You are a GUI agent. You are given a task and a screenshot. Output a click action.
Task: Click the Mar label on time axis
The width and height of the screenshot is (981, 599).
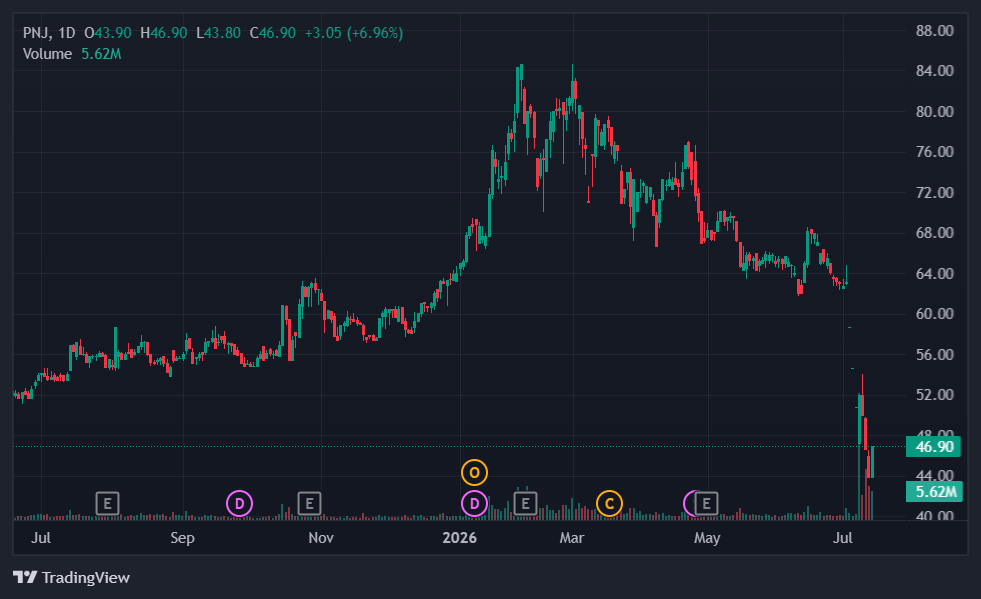click(571, 538)
